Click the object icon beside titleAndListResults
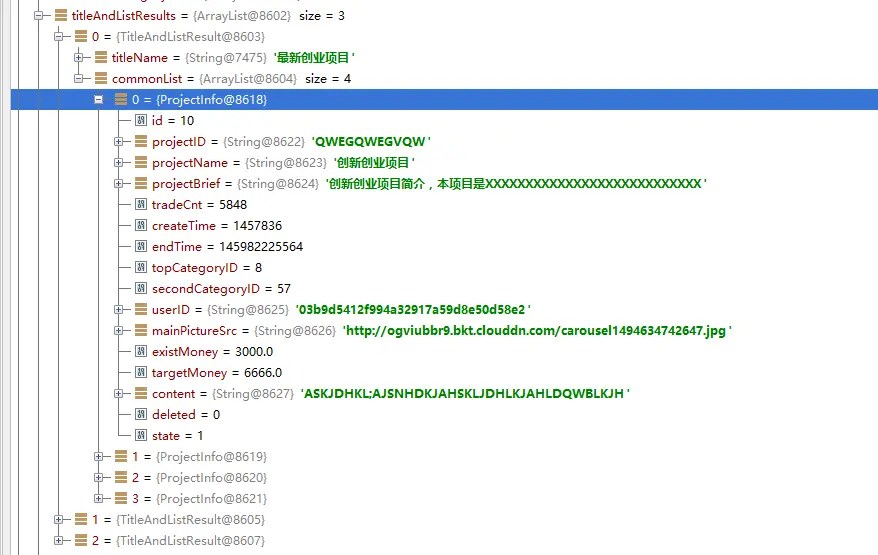 (61, 16)
